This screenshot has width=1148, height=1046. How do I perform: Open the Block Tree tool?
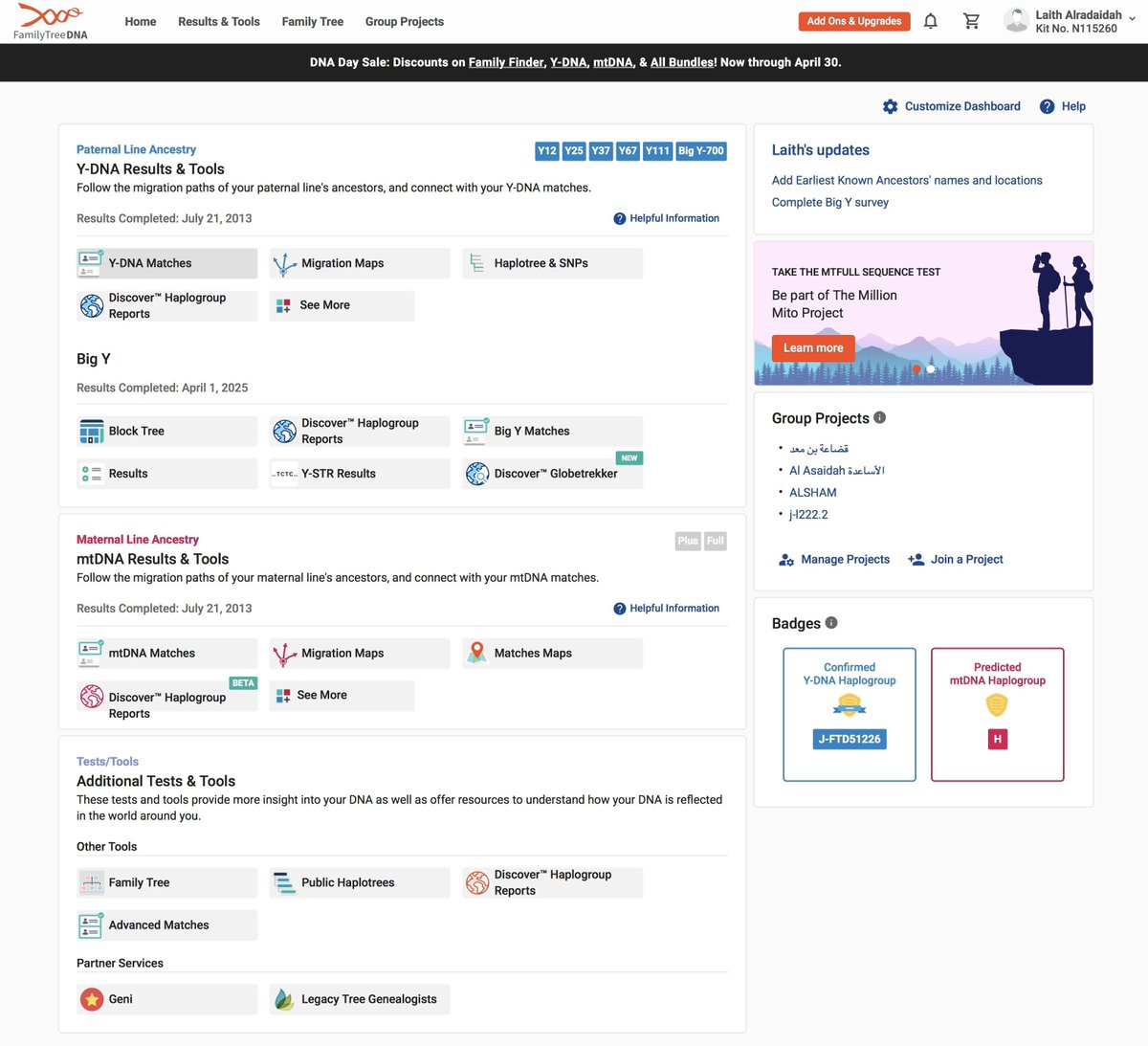[166, 432]
